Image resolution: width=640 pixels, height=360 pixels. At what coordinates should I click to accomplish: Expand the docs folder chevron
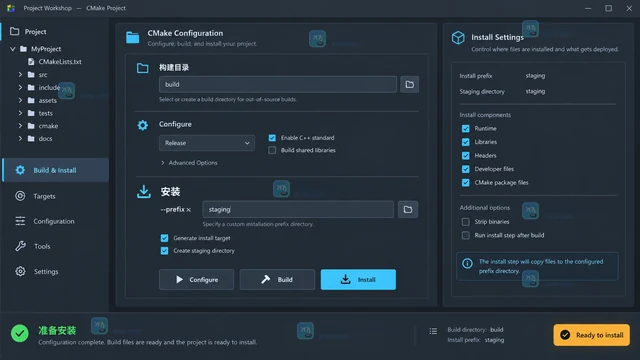20,139
